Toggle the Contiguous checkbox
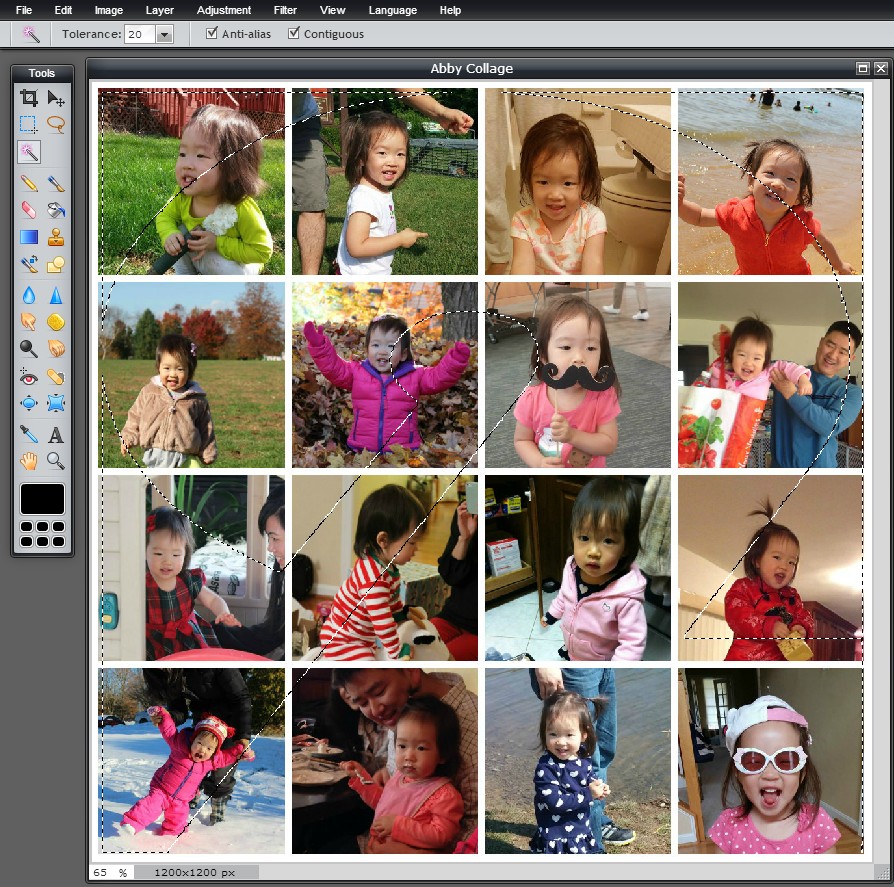 294,33
